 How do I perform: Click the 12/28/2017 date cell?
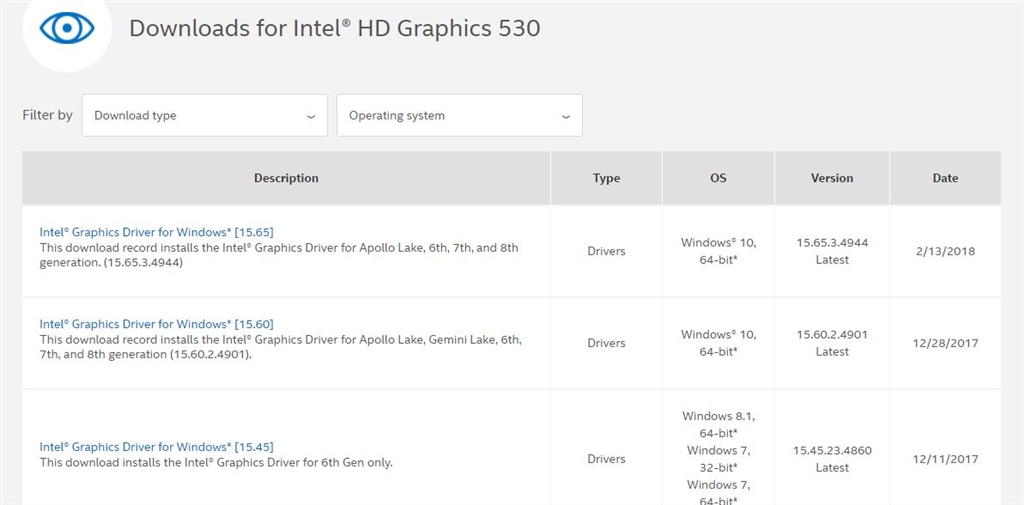945,343
